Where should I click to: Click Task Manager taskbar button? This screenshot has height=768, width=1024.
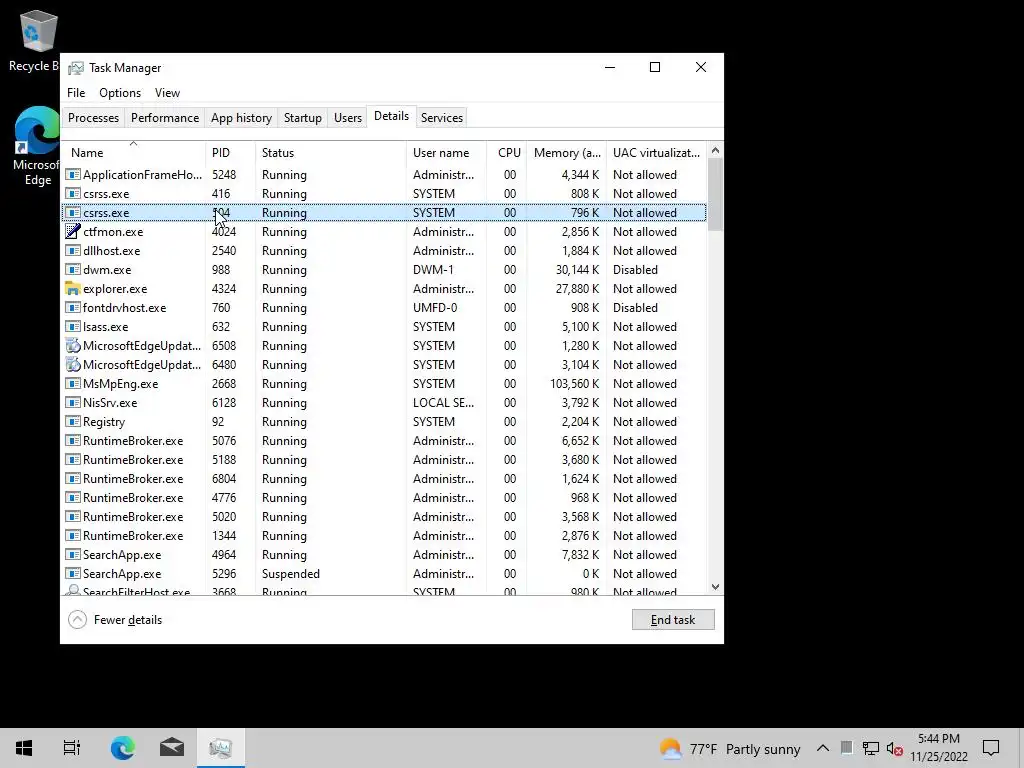221,748
